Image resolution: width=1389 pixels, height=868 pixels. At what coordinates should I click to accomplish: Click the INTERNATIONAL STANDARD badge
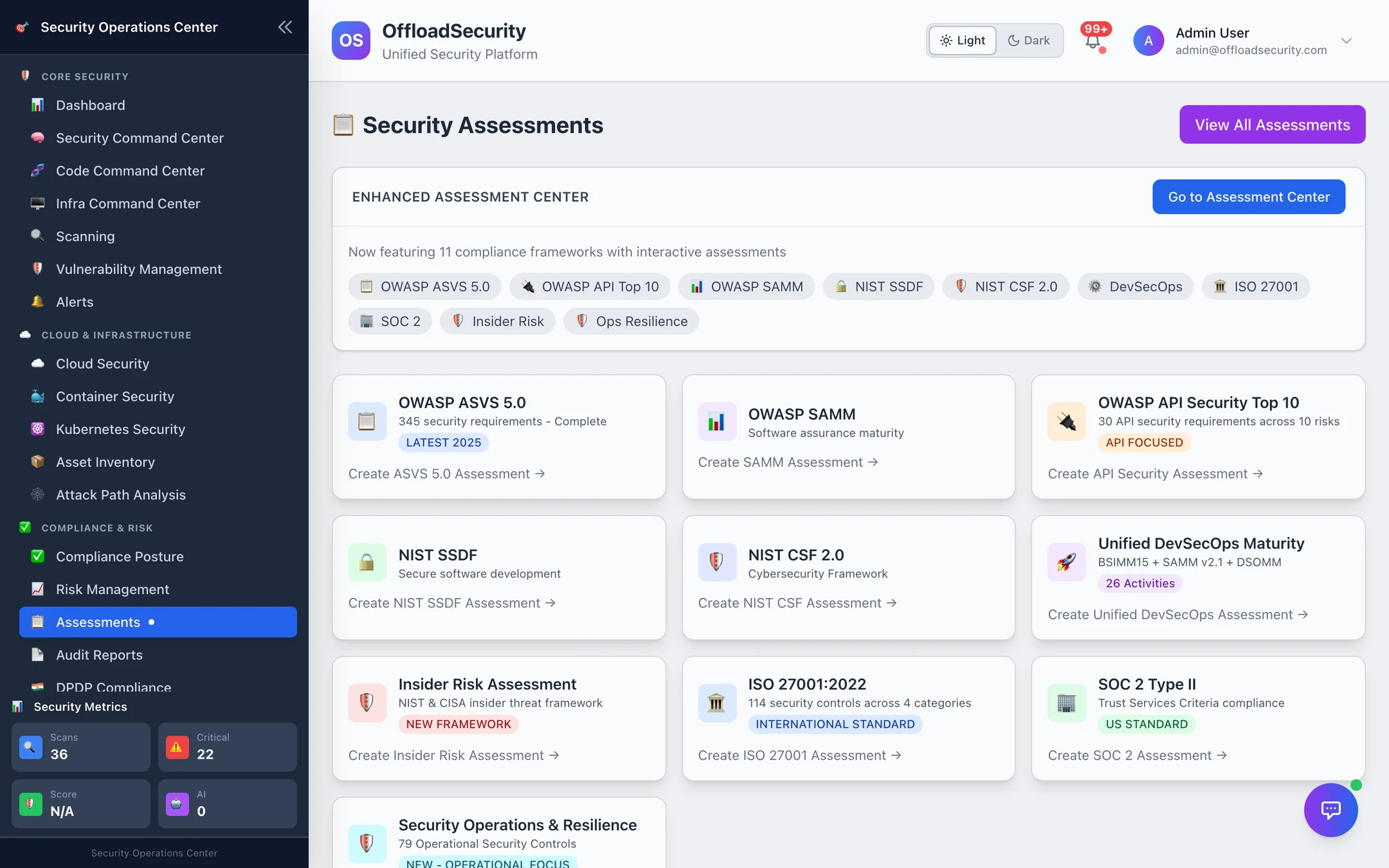click(x=835, y=724)
